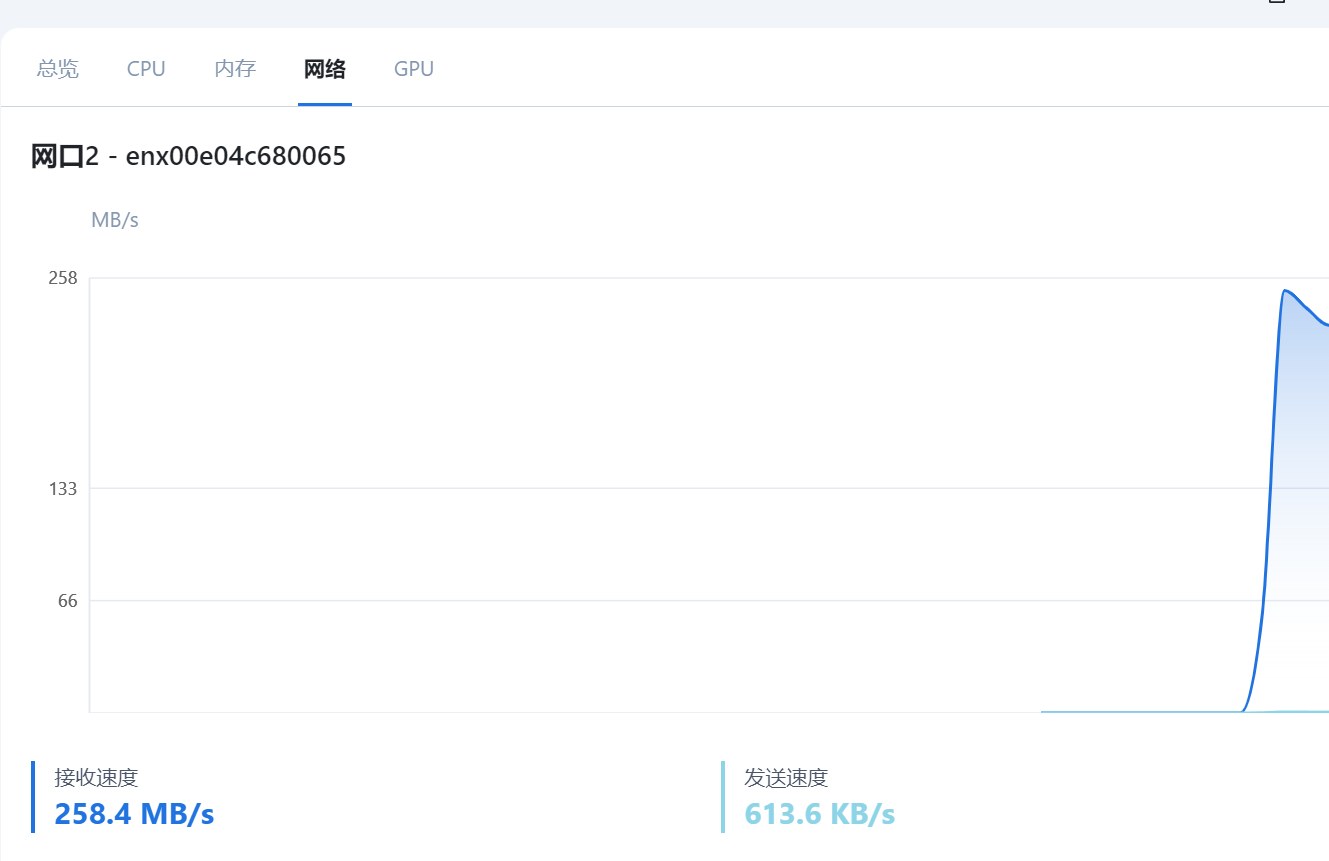Click the 接收速度 label
Screen dimensions: 1329x861
(x=96, y=777)
